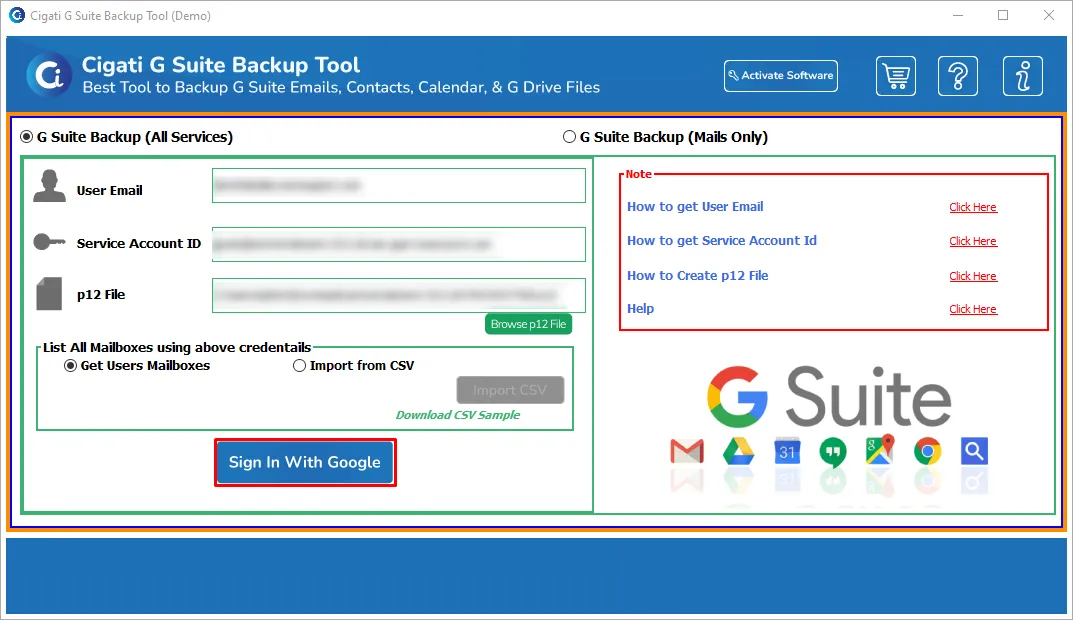
Task: Choose Import from CSV radio button
Action: [299, 366]
